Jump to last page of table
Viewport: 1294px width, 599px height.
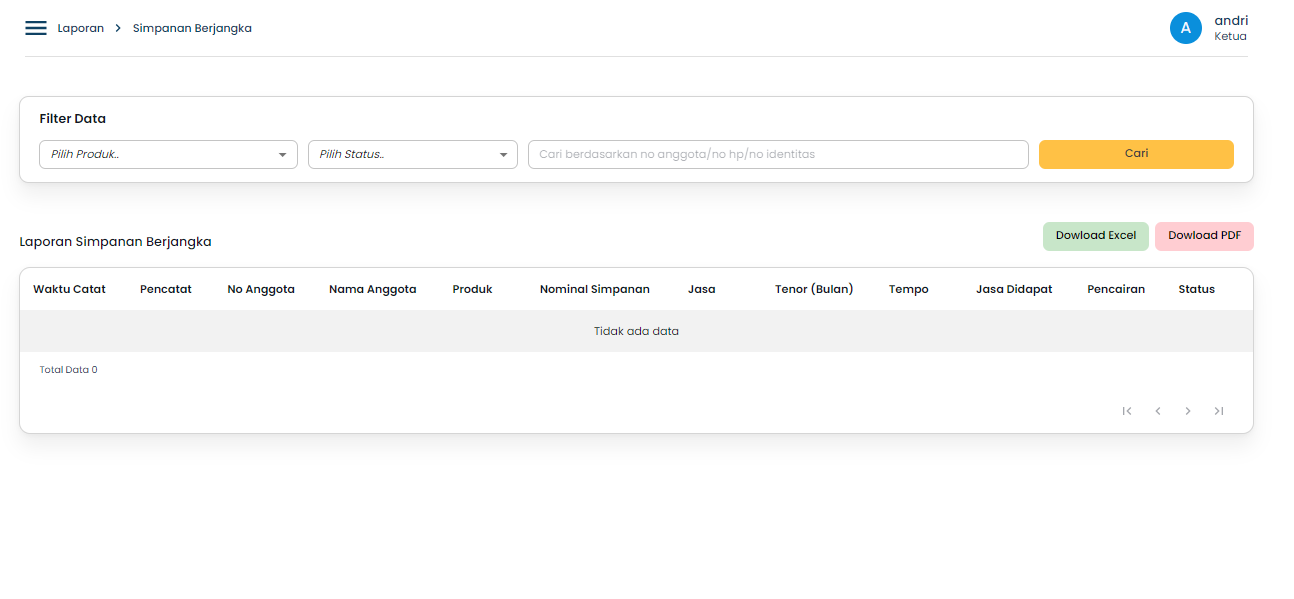[1218, 411]
